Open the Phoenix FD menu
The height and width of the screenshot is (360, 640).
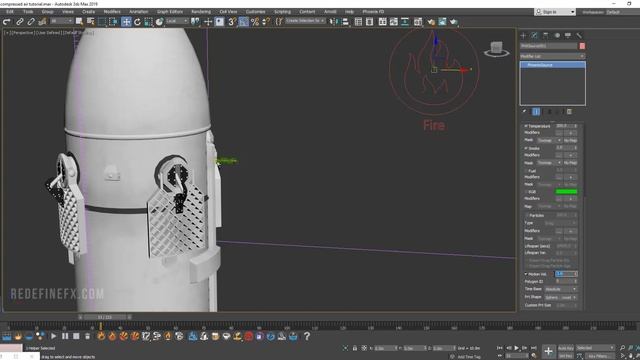(x=373, y=12)
